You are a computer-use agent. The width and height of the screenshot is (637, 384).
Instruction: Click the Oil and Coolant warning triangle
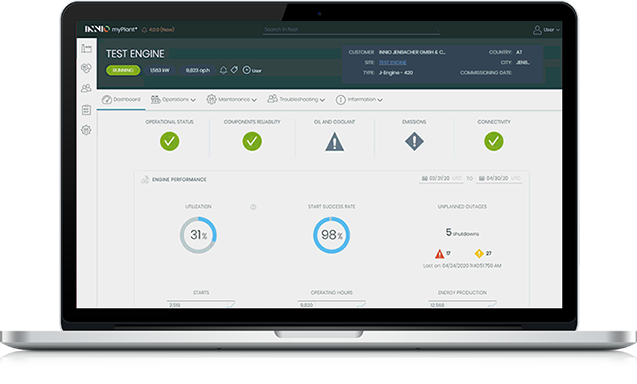(x=334, y=142)
